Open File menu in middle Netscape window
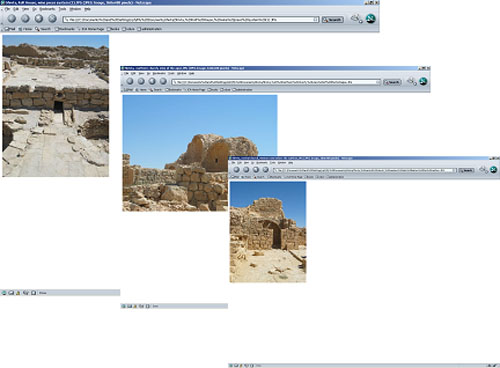This screenshot has width=500, height=368. [126, 73]
